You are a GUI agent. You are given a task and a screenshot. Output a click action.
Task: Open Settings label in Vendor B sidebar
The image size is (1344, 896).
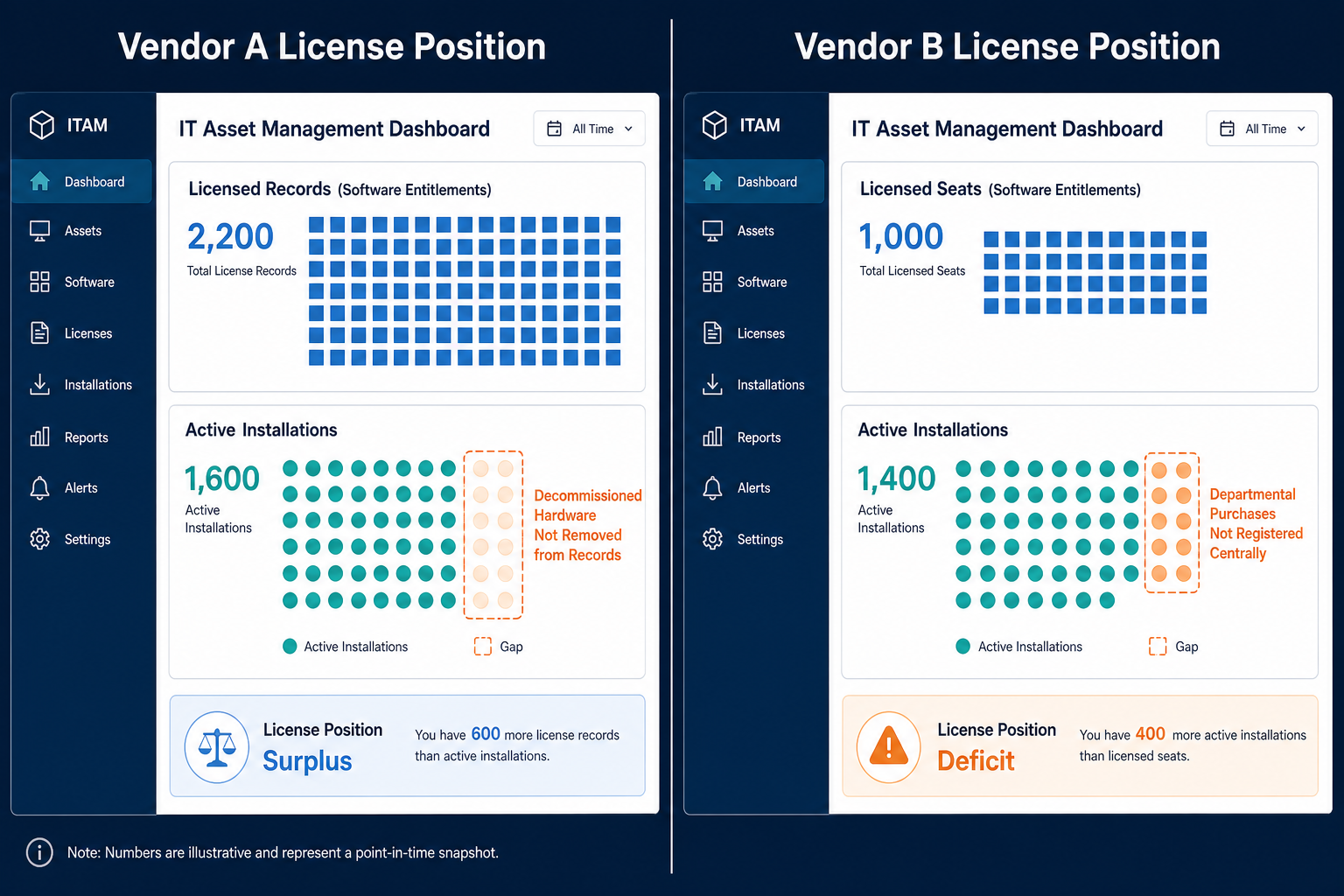[760, 540]
